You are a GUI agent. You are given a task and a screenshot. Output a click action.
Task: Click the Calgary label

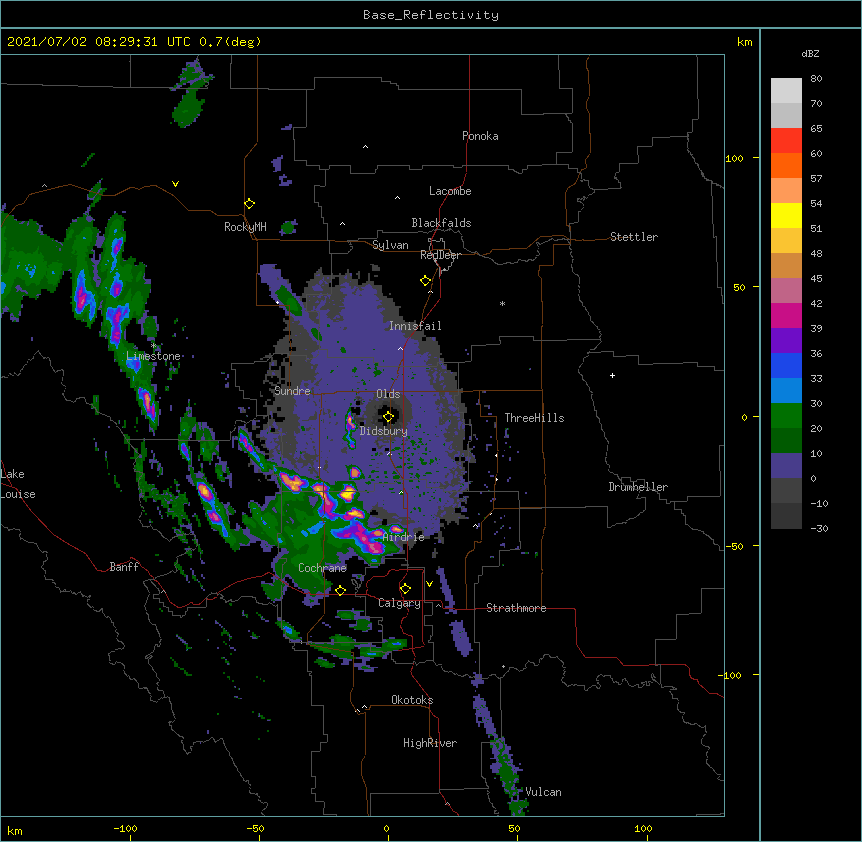[x=399, y=603]
